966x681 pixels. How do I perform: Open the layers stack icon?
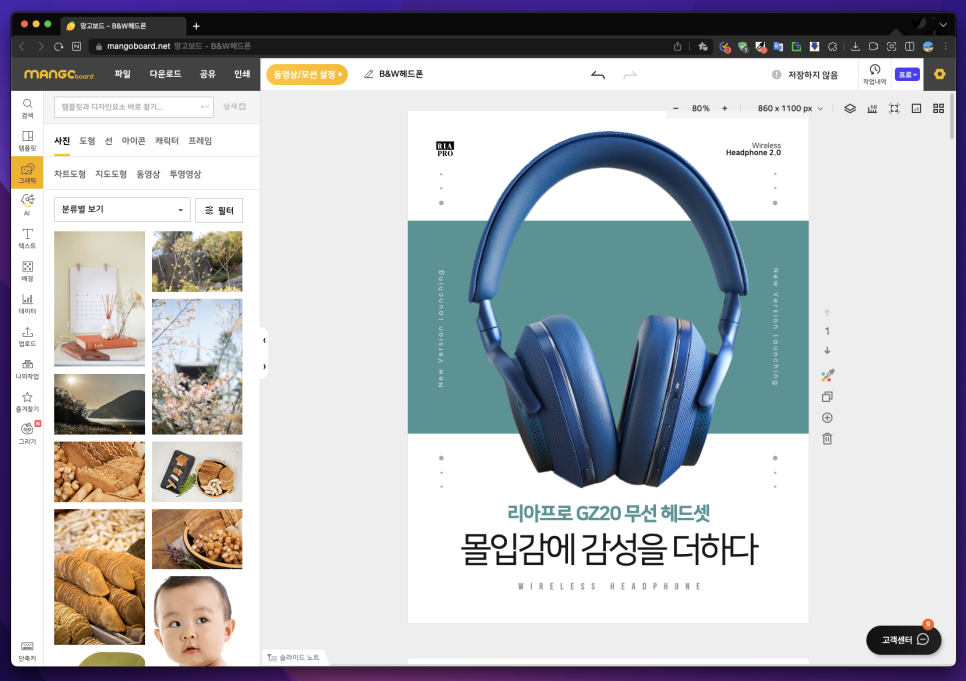click(850, 108)
